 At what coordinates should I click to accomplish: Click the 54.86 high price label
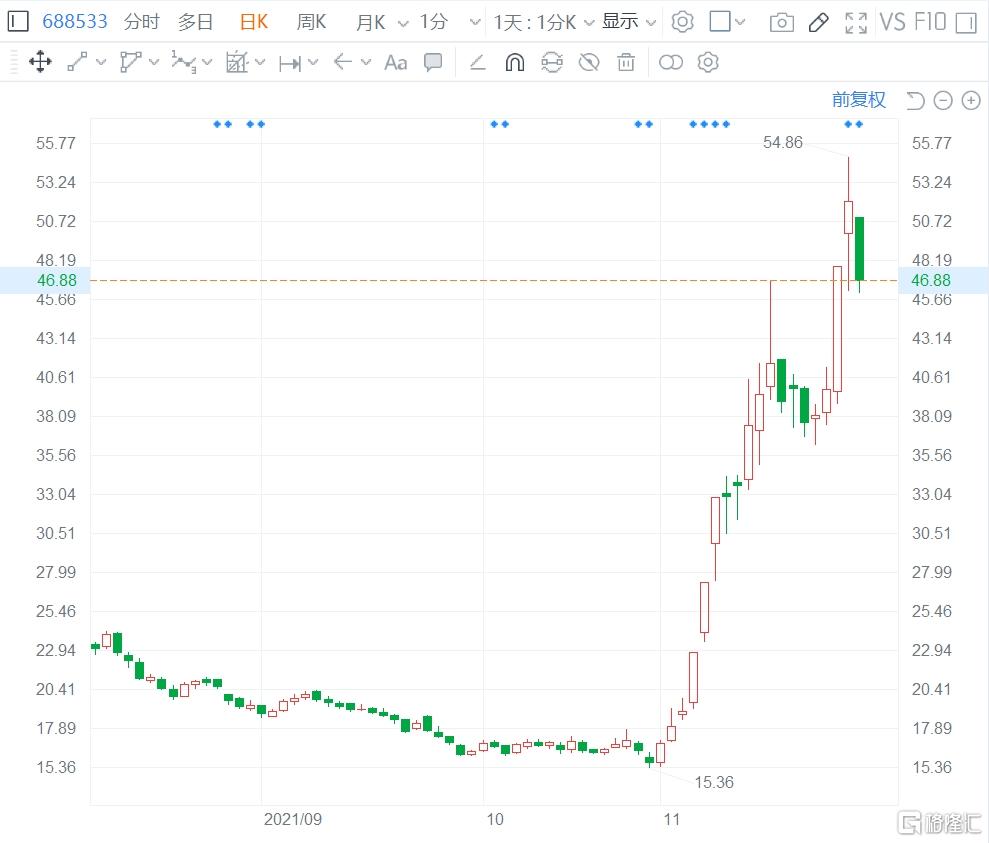[x=783, y=142]
